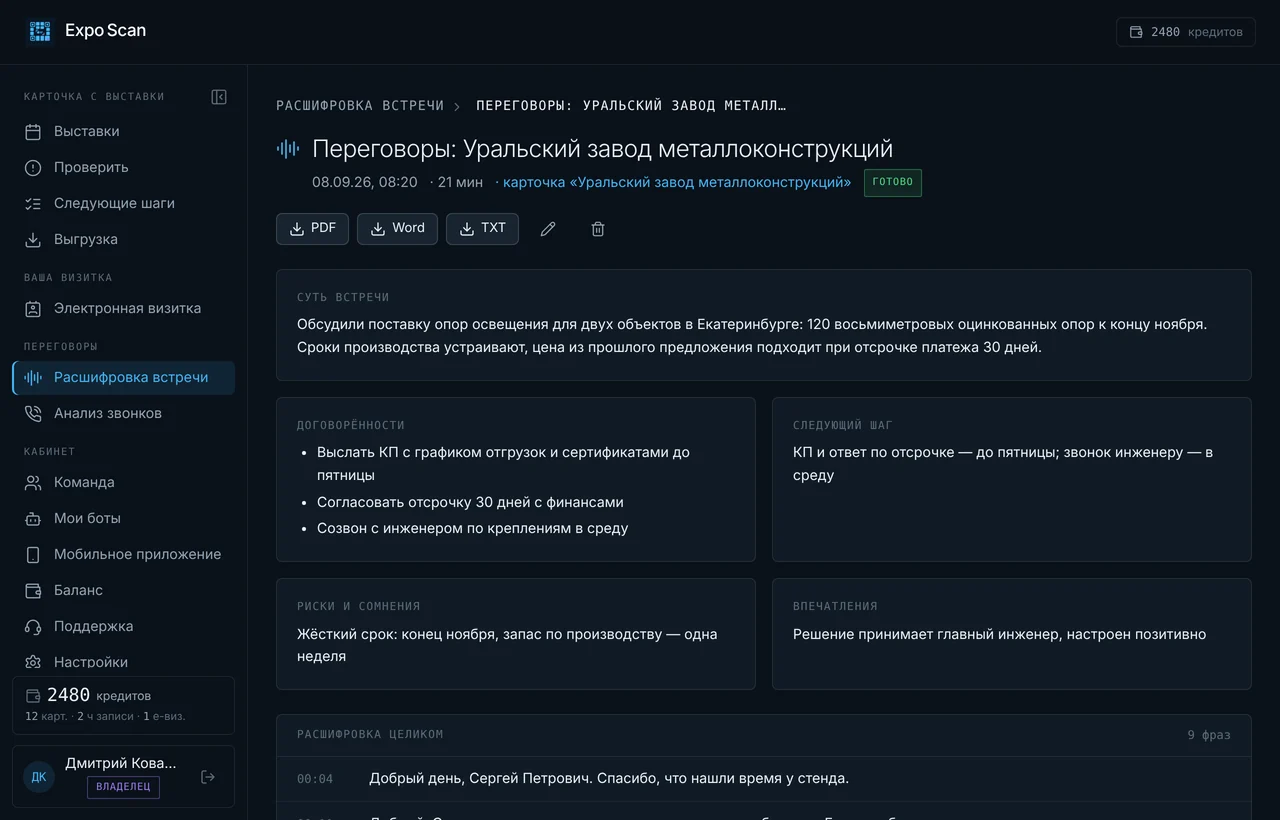The image size is (1280, 820).
Task: Click the gear icon beside Настройки
Action: coord(33,663)
